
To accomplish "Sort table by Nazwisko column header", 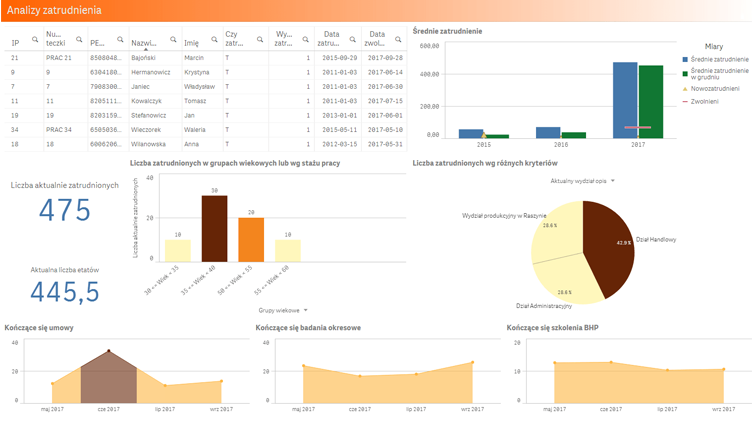I will click(144, 44).
